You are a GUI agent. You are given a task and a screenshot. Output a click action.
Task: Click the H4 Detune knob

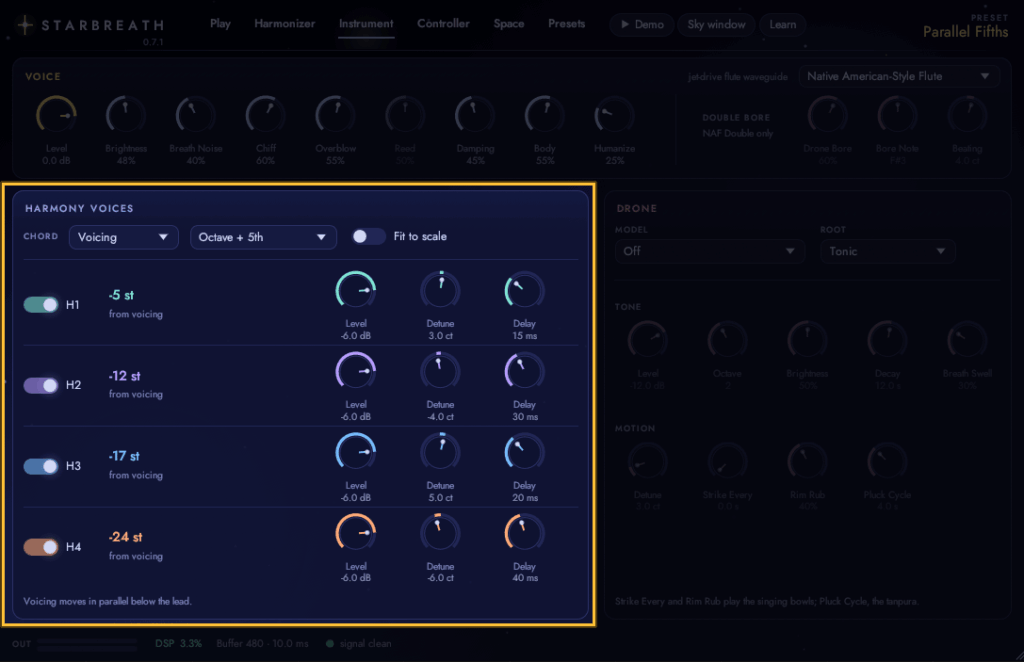tap(440, 533)
